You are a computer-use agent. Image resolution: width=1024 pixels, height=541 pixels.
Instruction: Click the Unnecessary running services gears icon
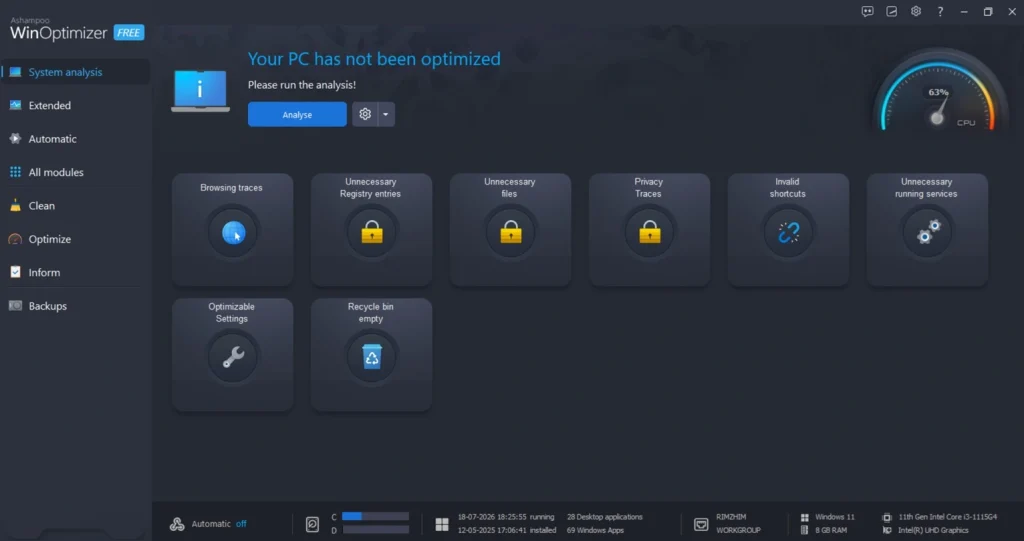coord(928,231)
